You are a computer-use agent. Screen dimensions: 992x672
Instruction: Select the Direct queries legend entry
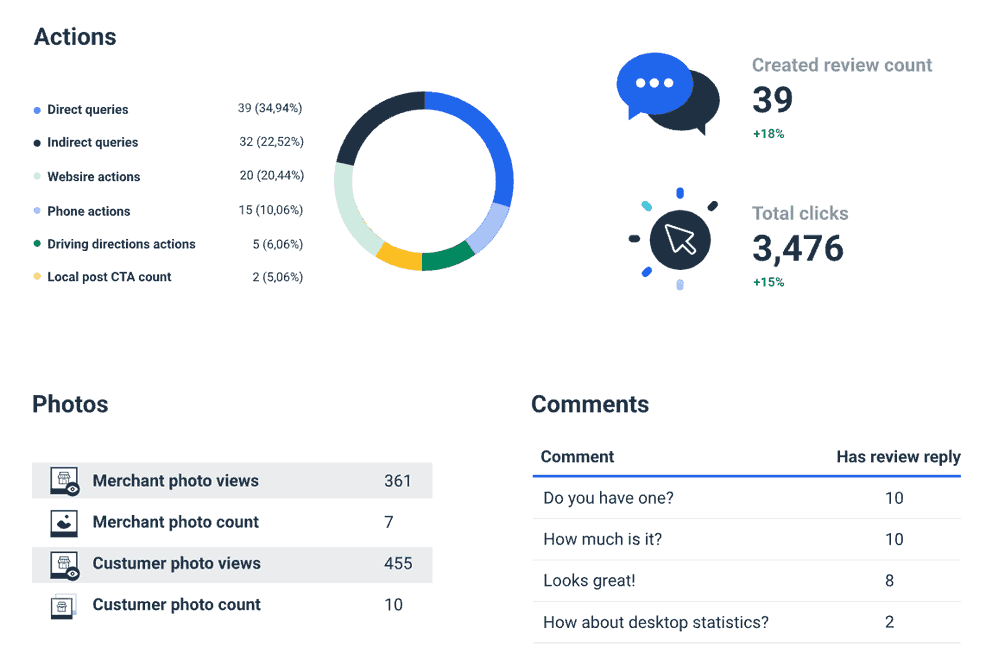[x=86, y=109]
